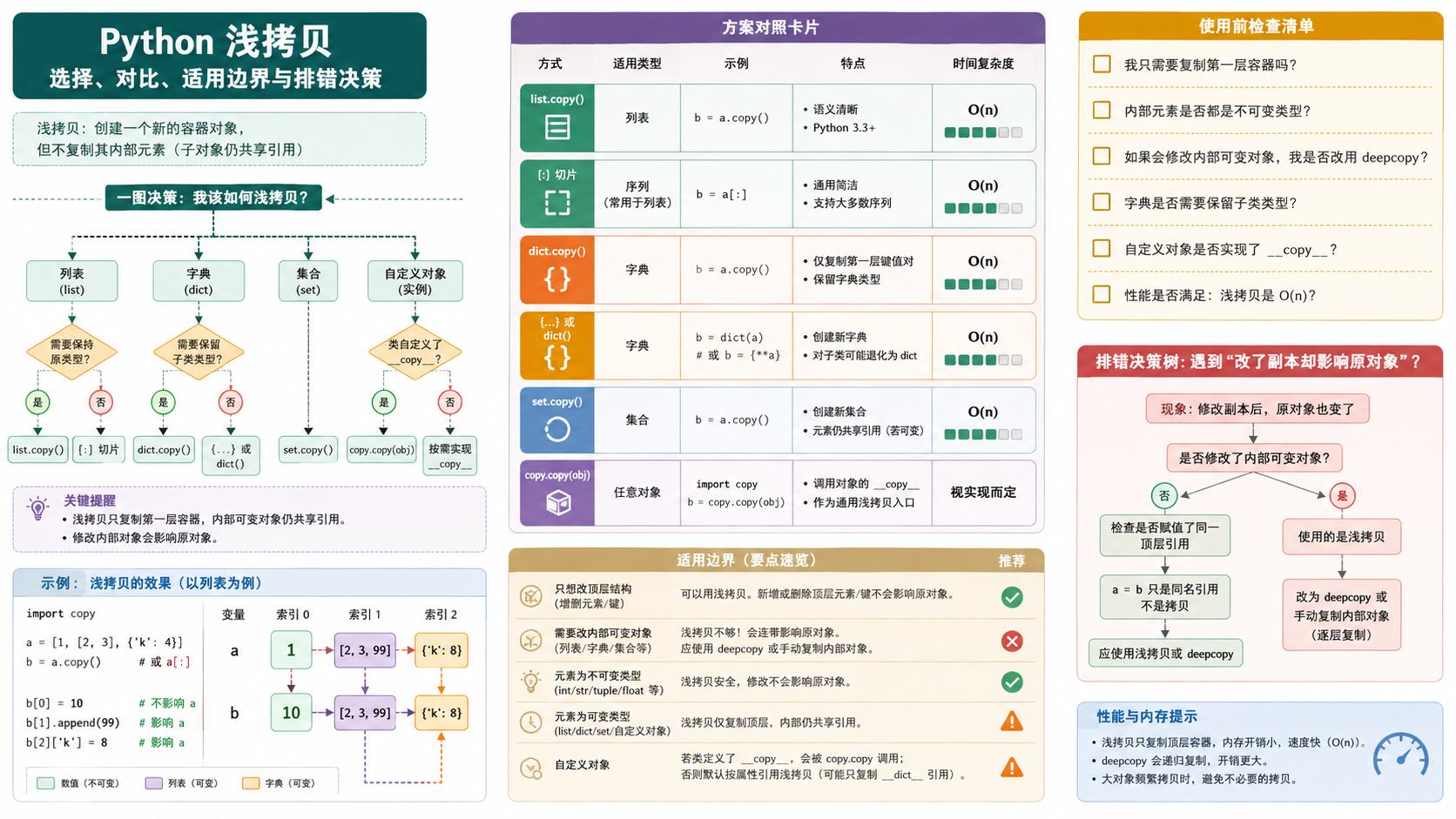Click the copy.copy(obj) cube icon card
The height and width of the screenshot is (819, 1456).
pos(557,493)
